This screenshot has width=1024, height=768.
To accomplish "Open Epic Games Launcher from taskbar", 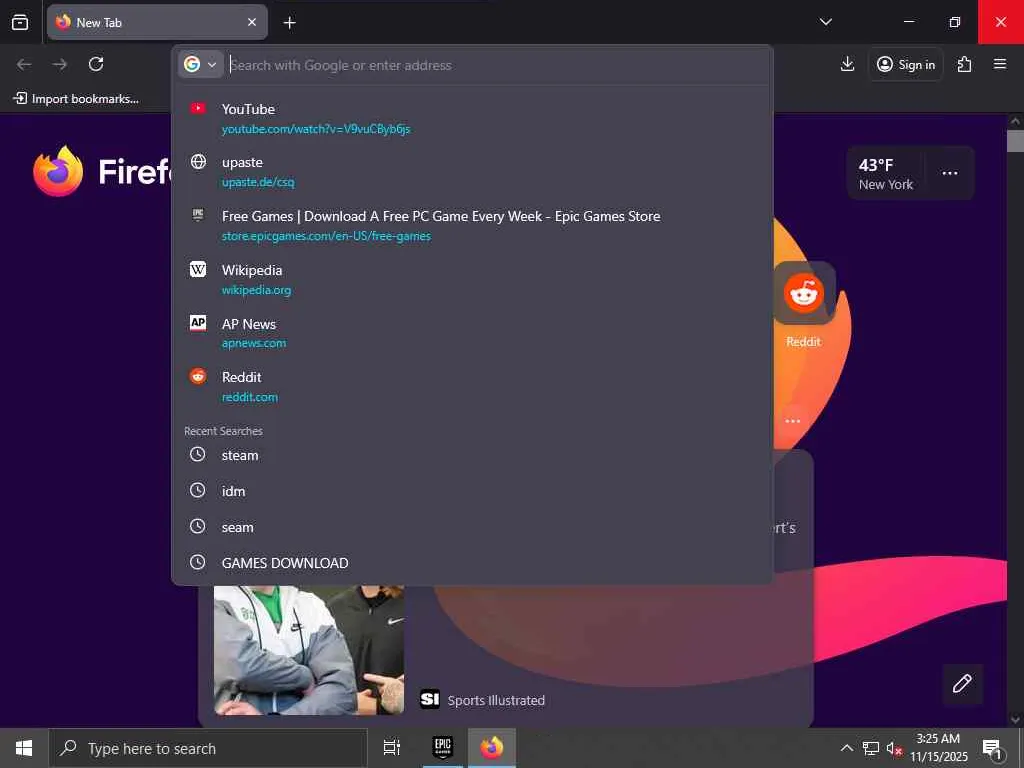I will tap(442, 748).
